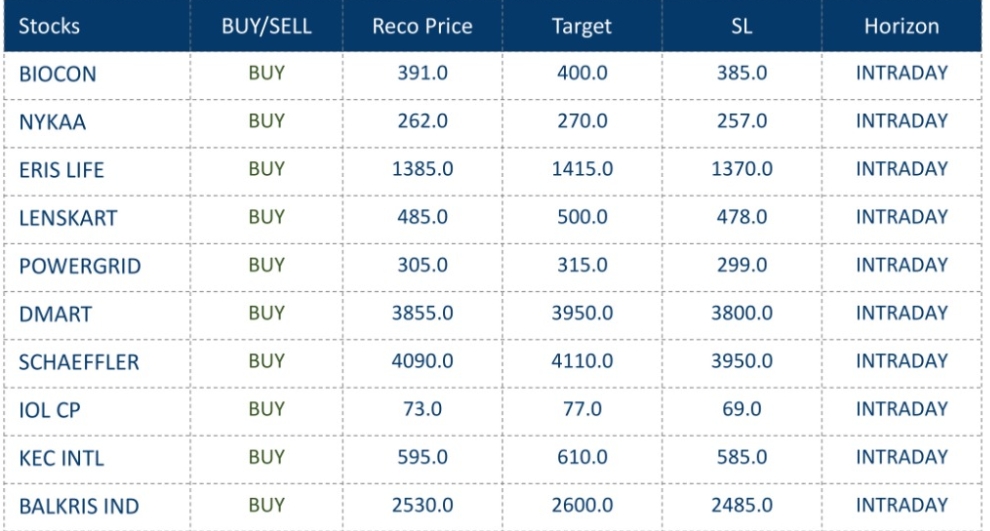Select the IOL CP stock name
990x531 pixels.
(47, 411)
